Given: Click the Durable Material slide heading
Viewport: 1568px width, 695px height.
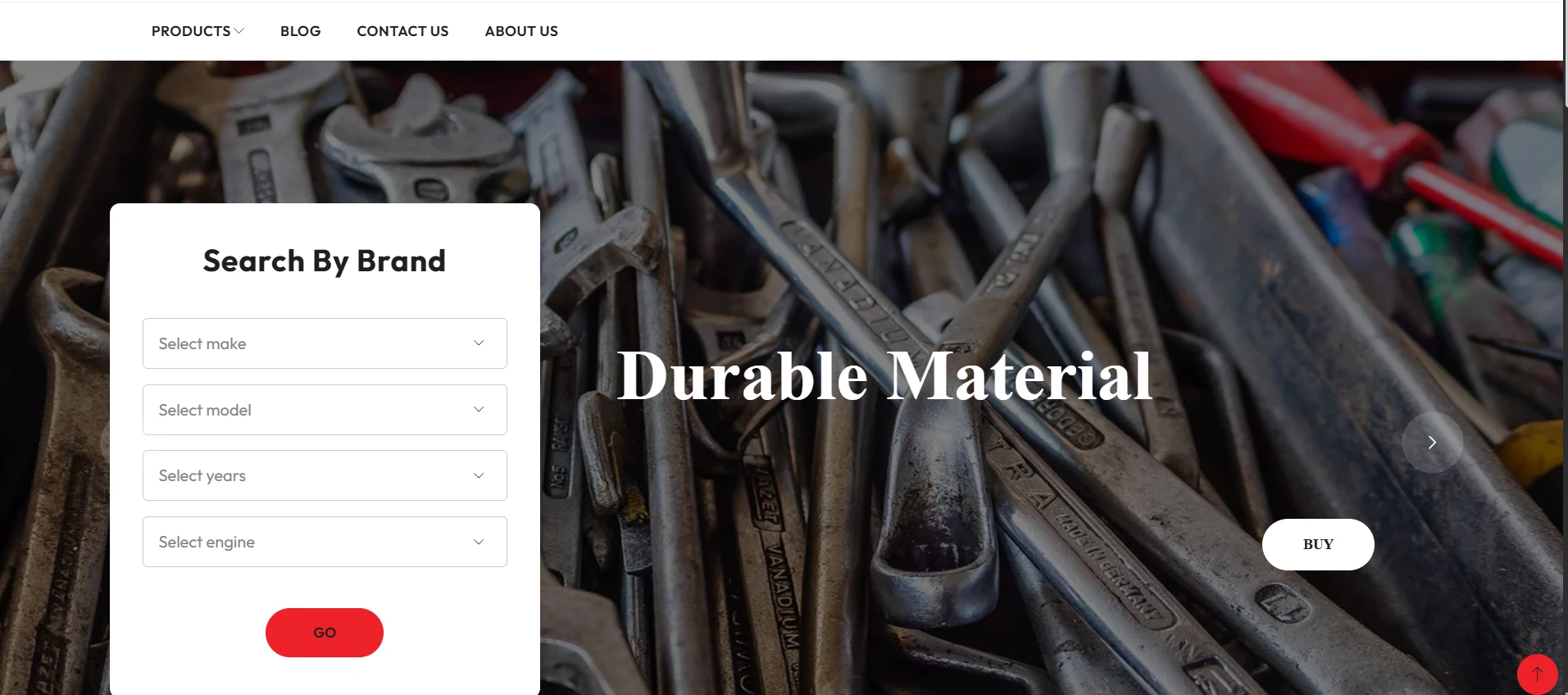Looking at the screenshot, I should coord(884,376).
